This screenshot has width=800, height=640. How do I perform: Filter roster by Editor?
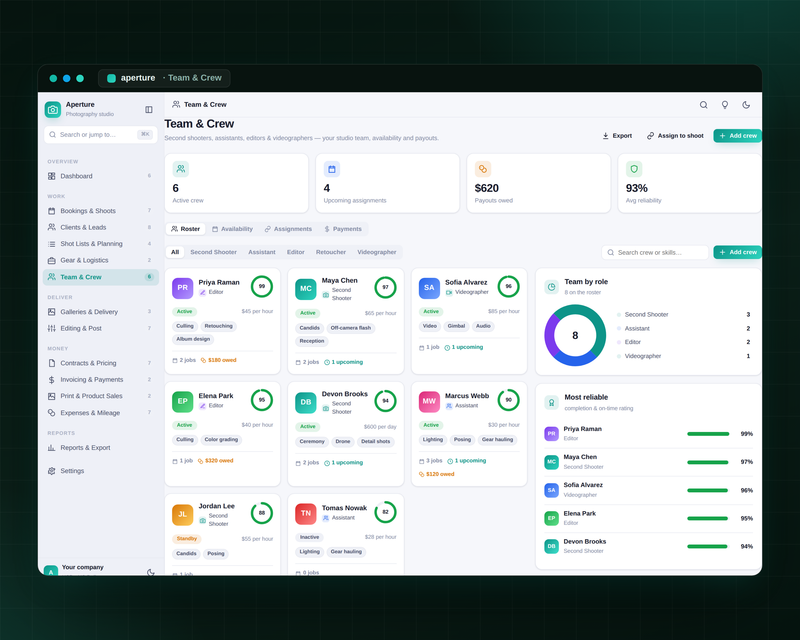tap(295, 252)
